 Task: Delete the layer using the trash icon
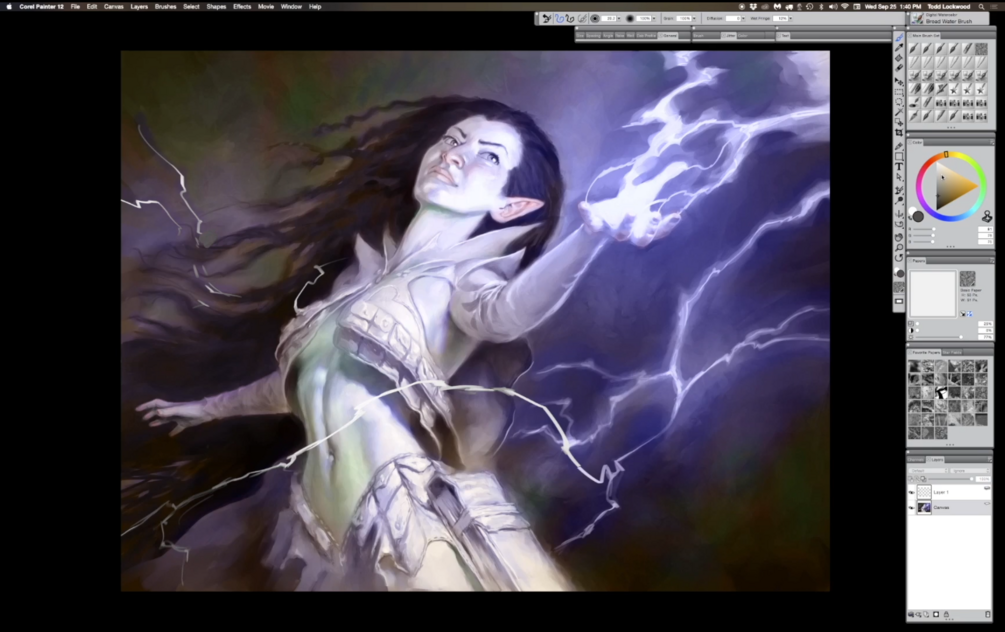988,614
